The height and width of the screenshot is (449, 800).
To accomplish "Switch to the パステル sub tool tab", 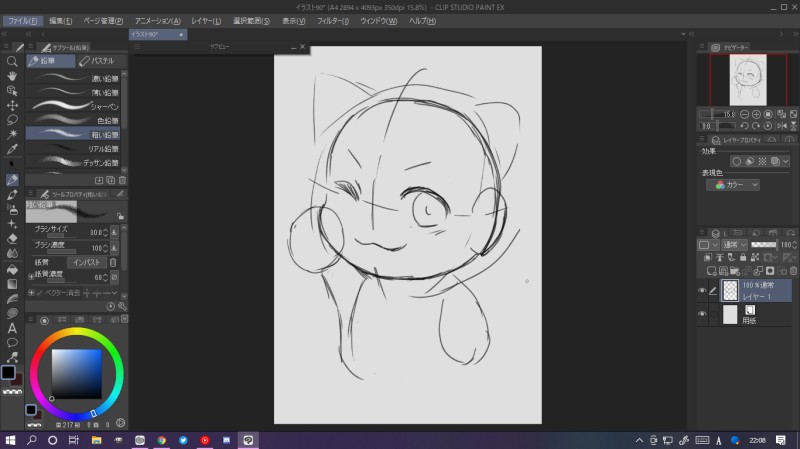I will (x=101, y=61).
